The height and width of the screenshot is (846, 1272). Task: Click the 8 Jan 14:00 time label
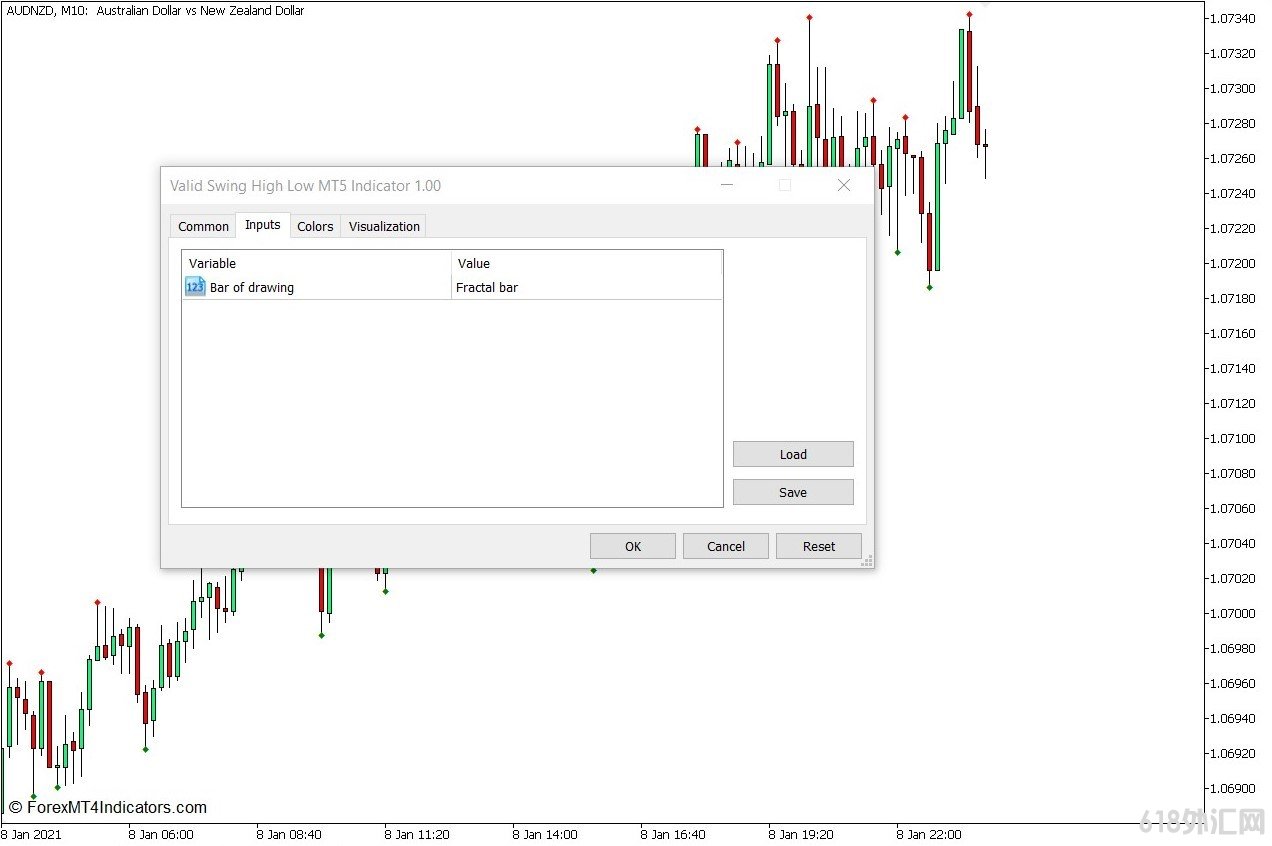[545, 834]
